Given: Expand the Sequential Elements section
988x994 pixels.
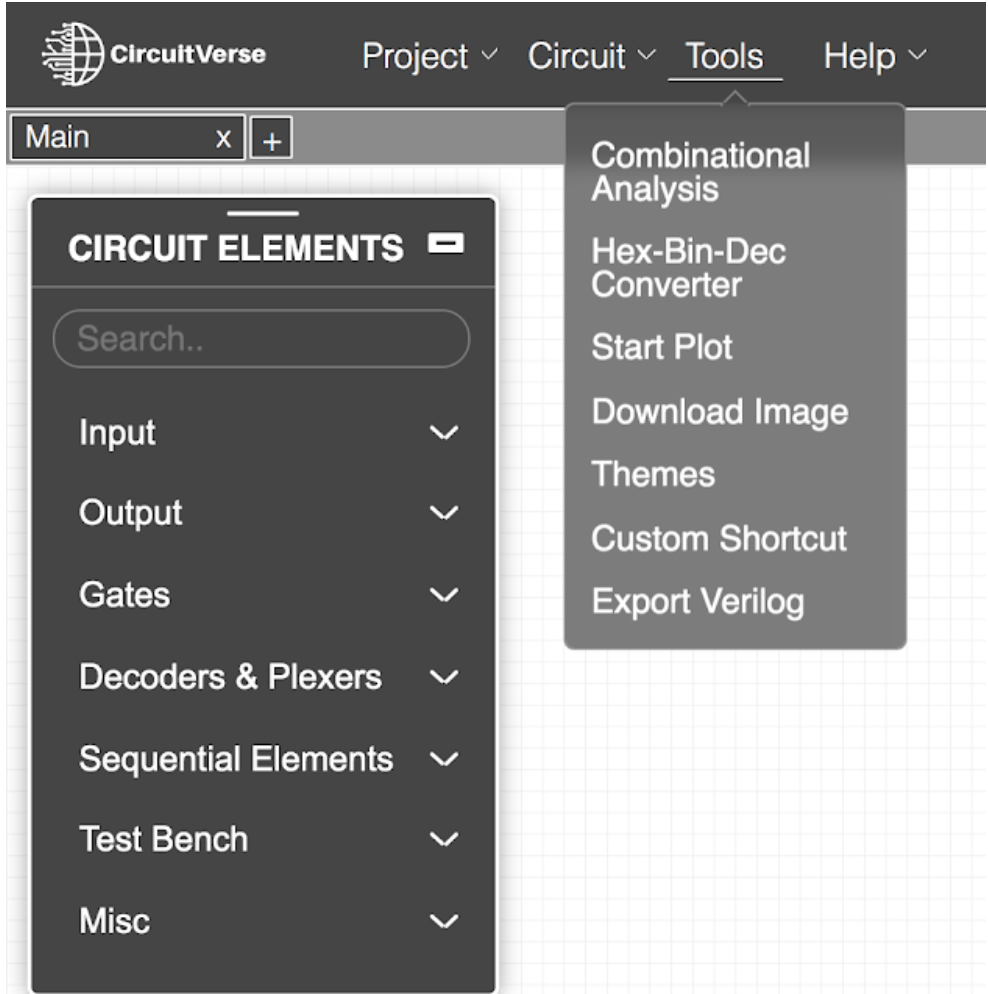Looking at the screenshot, I should 443,759.
